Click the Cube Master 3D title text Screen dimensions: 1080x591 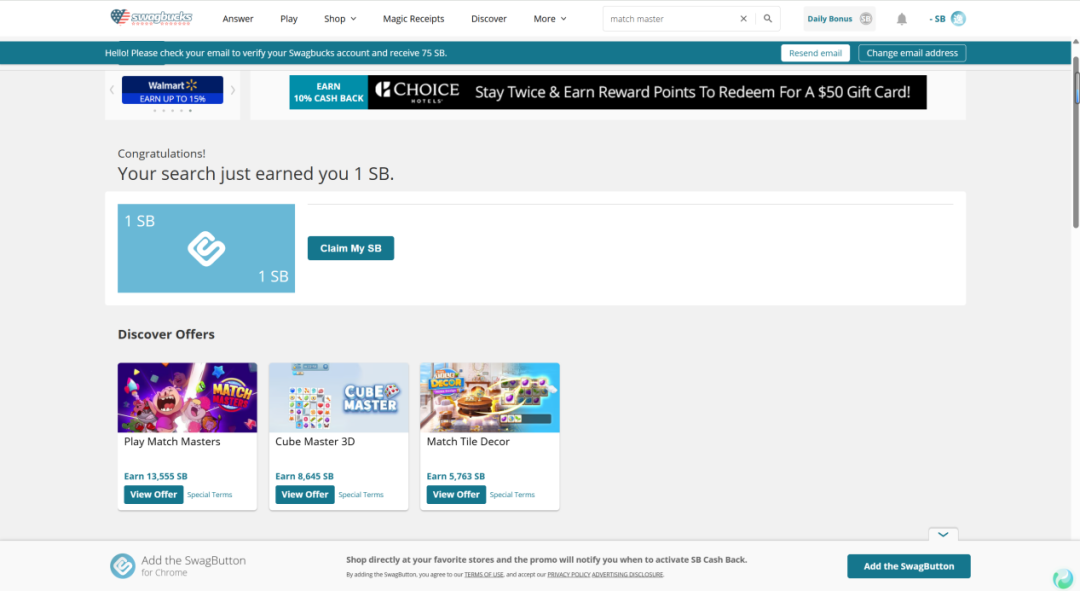click(x=315, y=442)
